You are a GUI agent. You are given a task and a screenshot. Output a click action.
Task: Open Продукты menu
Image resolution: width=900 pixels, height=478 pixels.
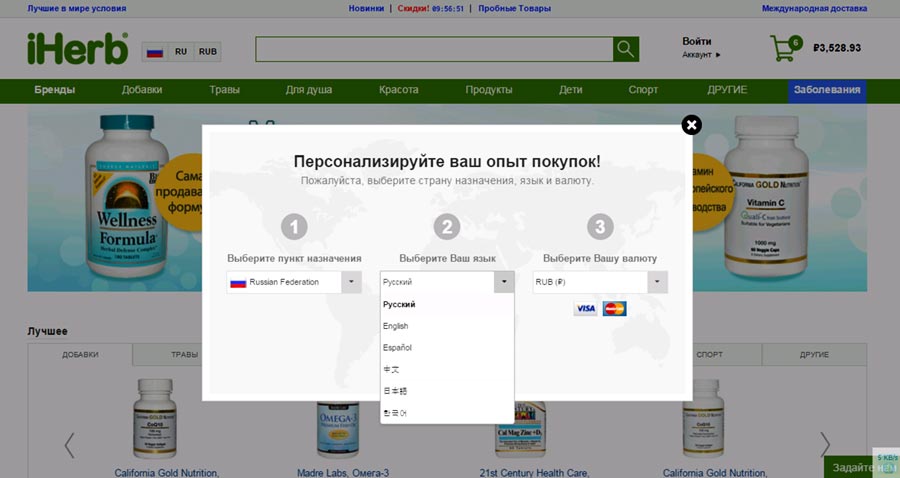point(488,90)
